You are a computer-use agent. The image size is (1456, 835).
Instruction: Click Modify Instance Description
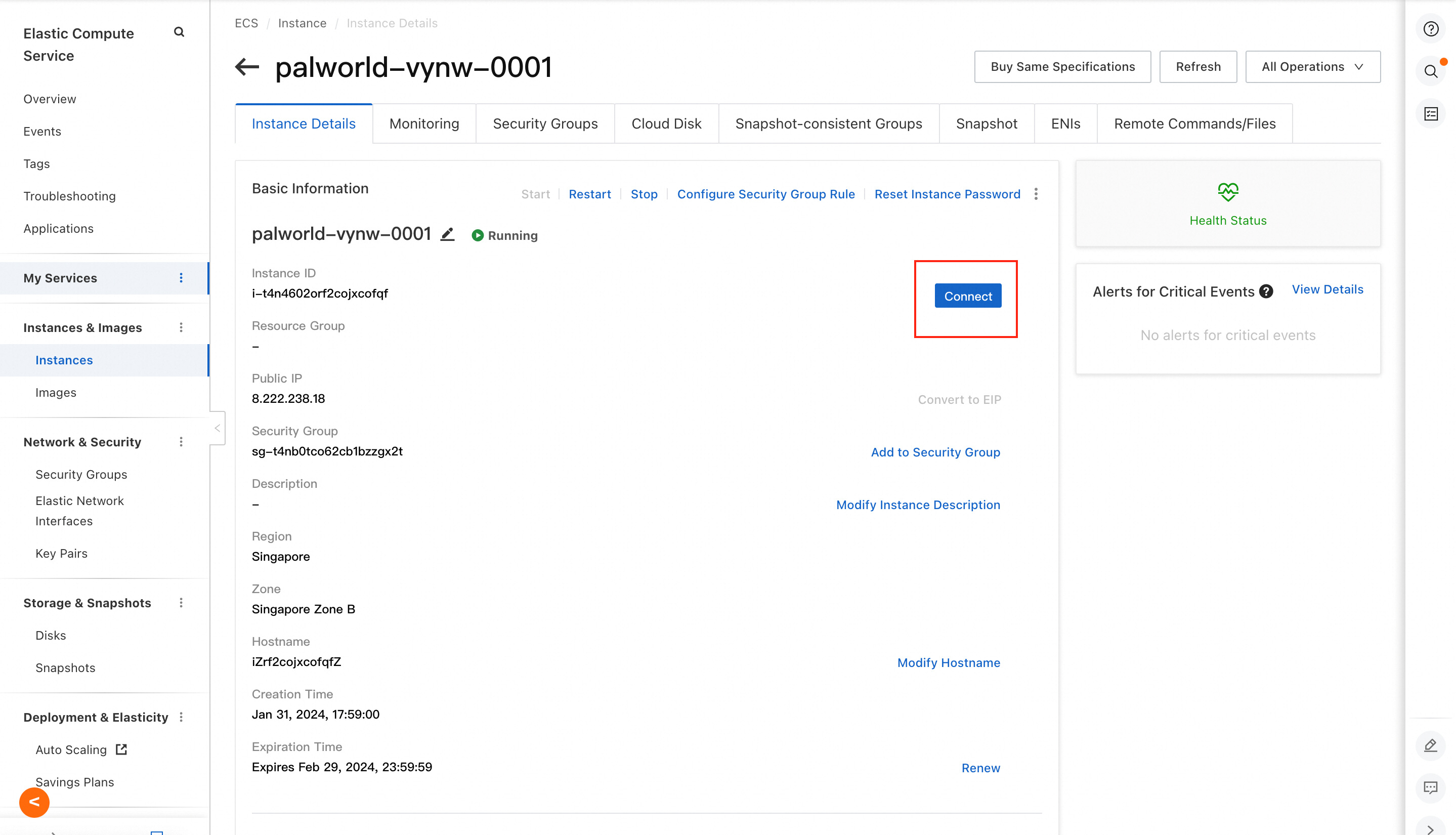point(918,505)
